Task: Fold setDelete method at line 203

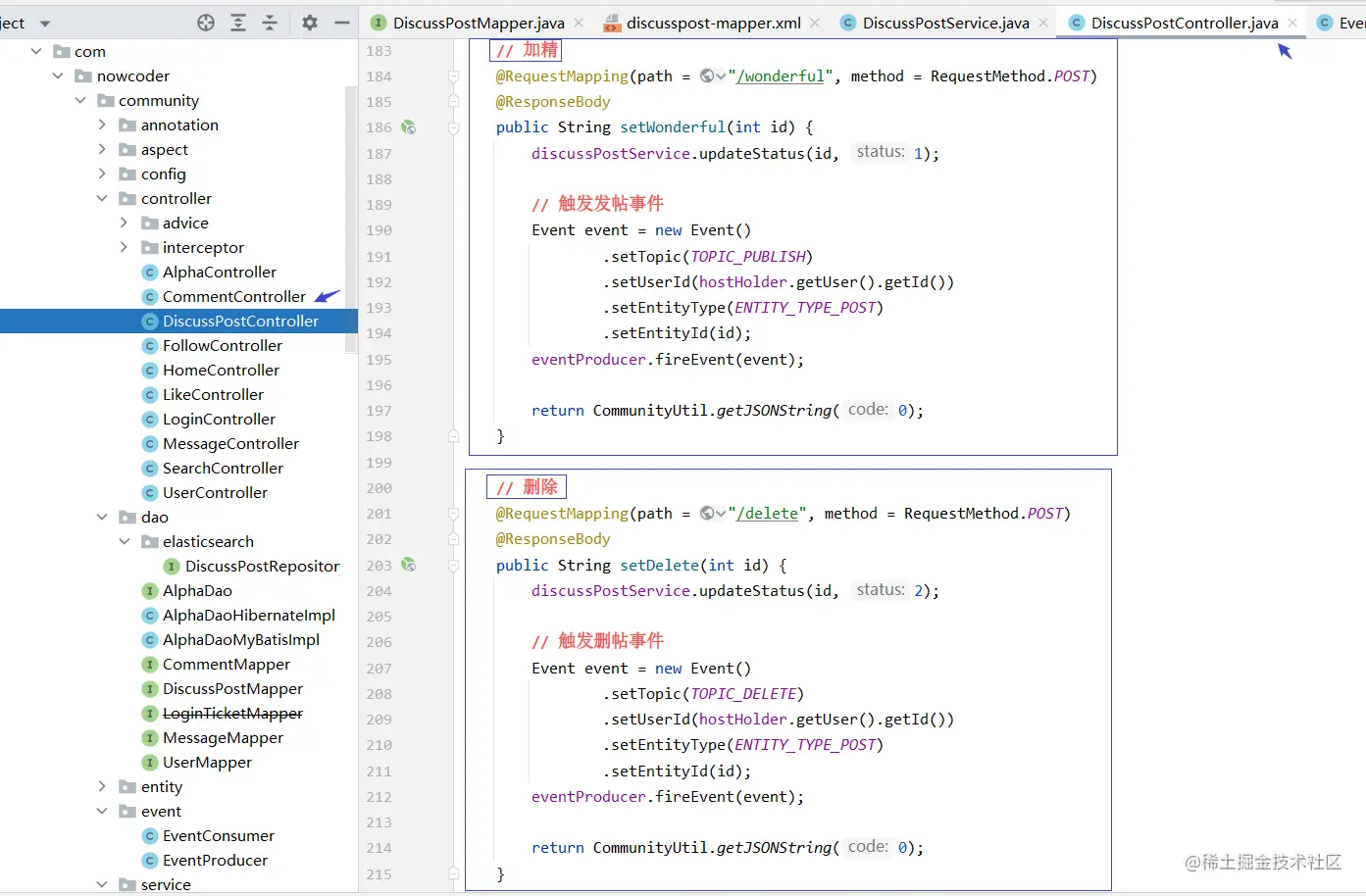Action: click(x=453, y=566)
